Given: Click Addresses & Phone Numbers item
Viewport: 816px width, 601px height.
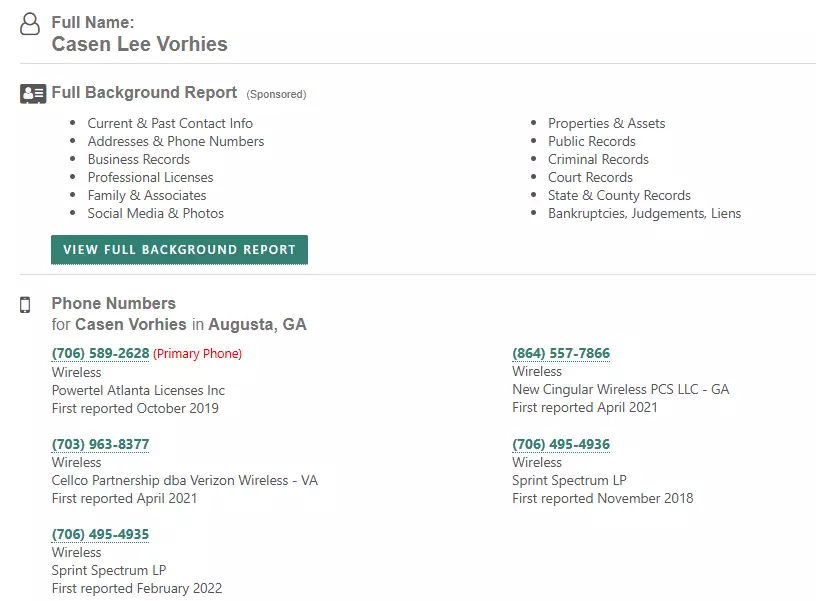Looking at the screenshot, I should tap(176, 141).
